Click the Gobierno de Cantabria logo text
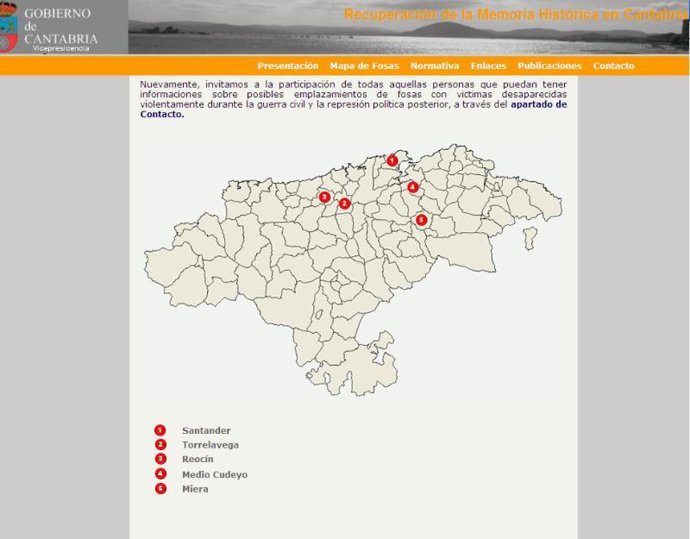The image size is (690, 539). [x=61, y=30]
